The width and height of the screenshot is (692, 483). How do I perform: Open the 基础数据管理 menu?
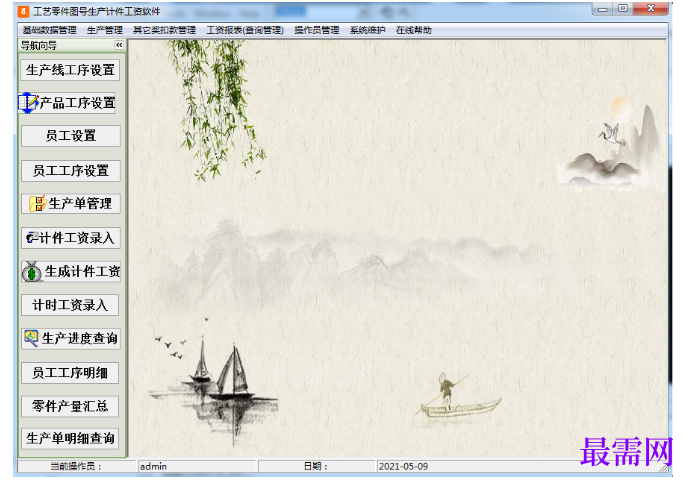[49, 30]
